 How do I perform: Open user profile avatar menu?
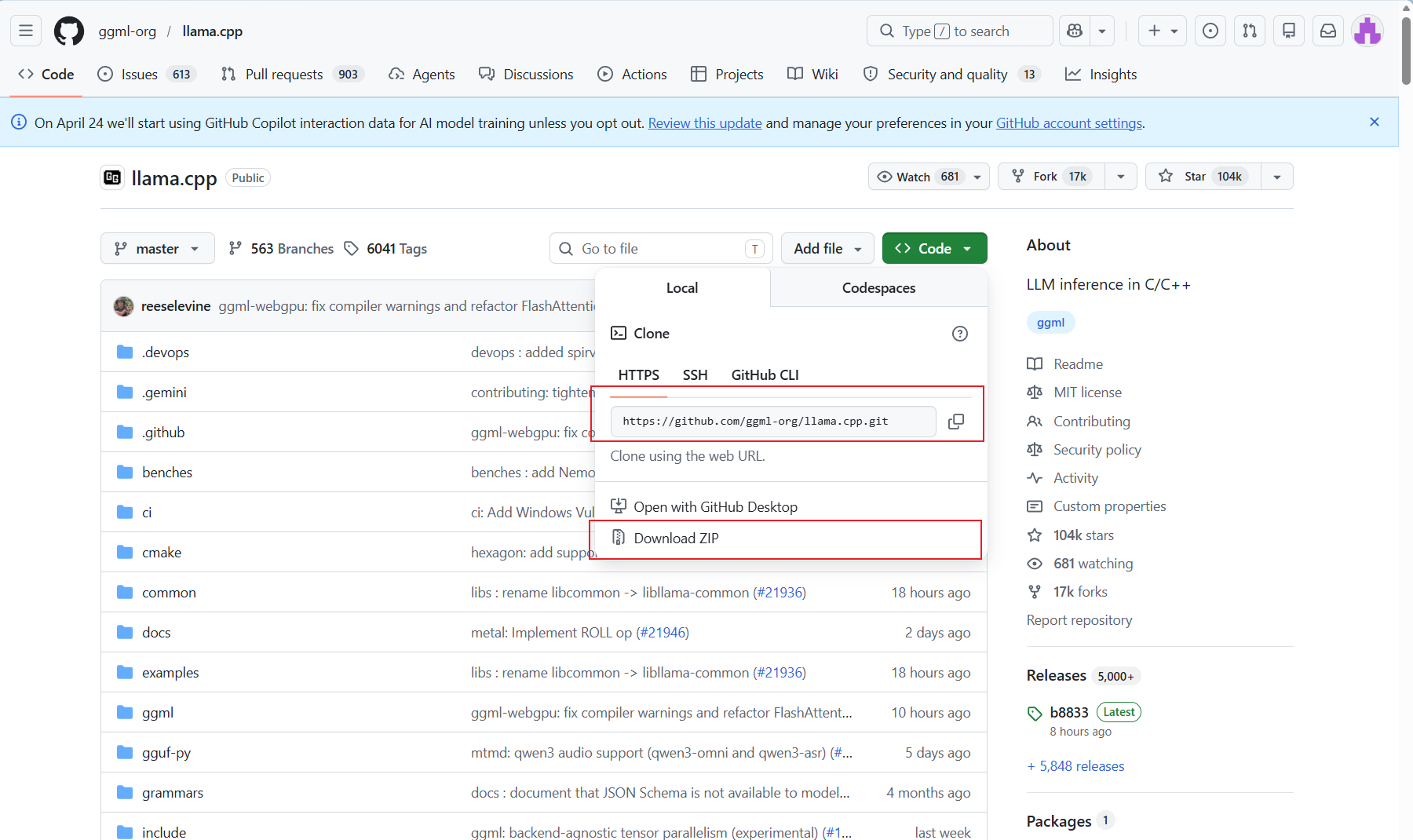pyautogui.click(x=1367, y=31)
